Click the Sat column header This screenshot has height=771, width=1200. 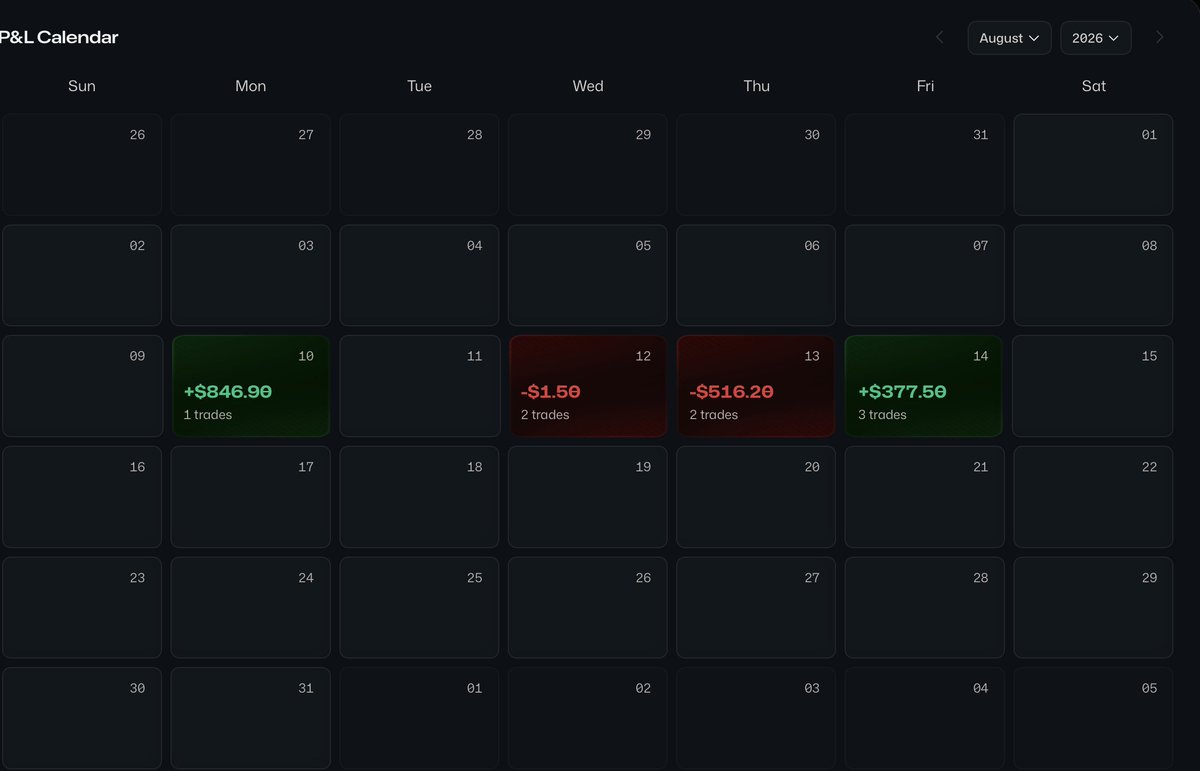(1094, 86)
